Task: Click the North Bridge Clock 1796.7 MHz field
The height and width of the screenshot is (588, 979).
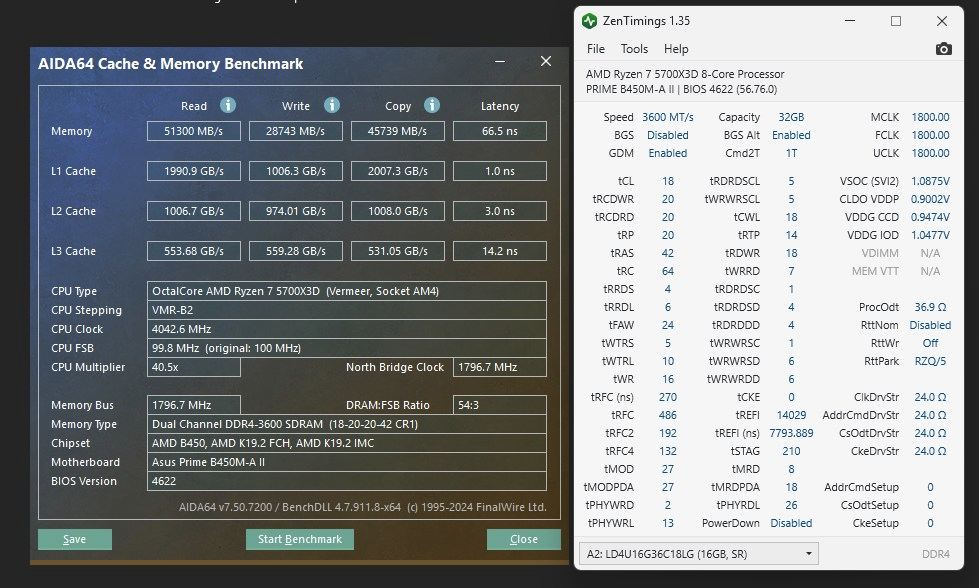Action: click(499, 367)
